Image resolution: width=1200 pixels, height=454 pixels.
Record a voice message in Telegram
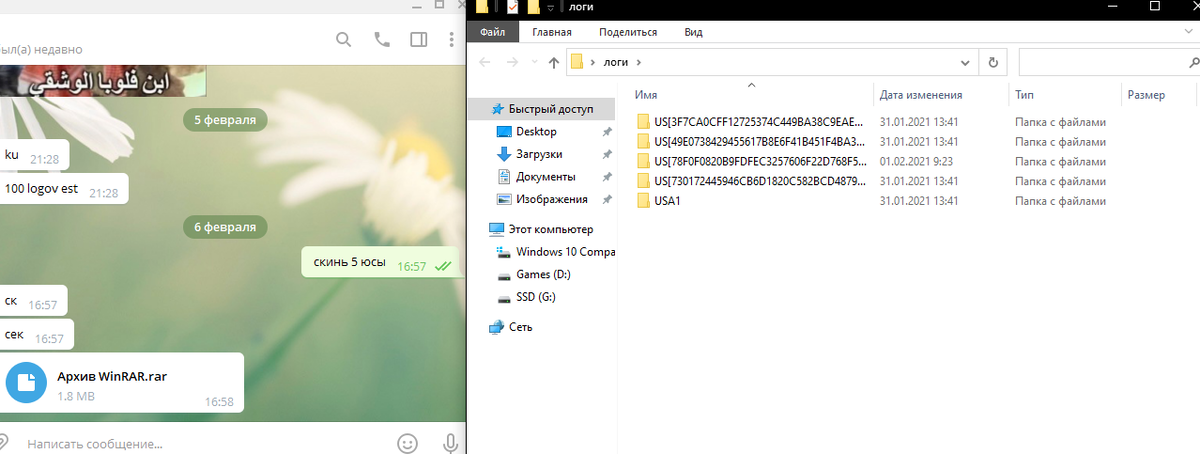click(x=451, y=442)
